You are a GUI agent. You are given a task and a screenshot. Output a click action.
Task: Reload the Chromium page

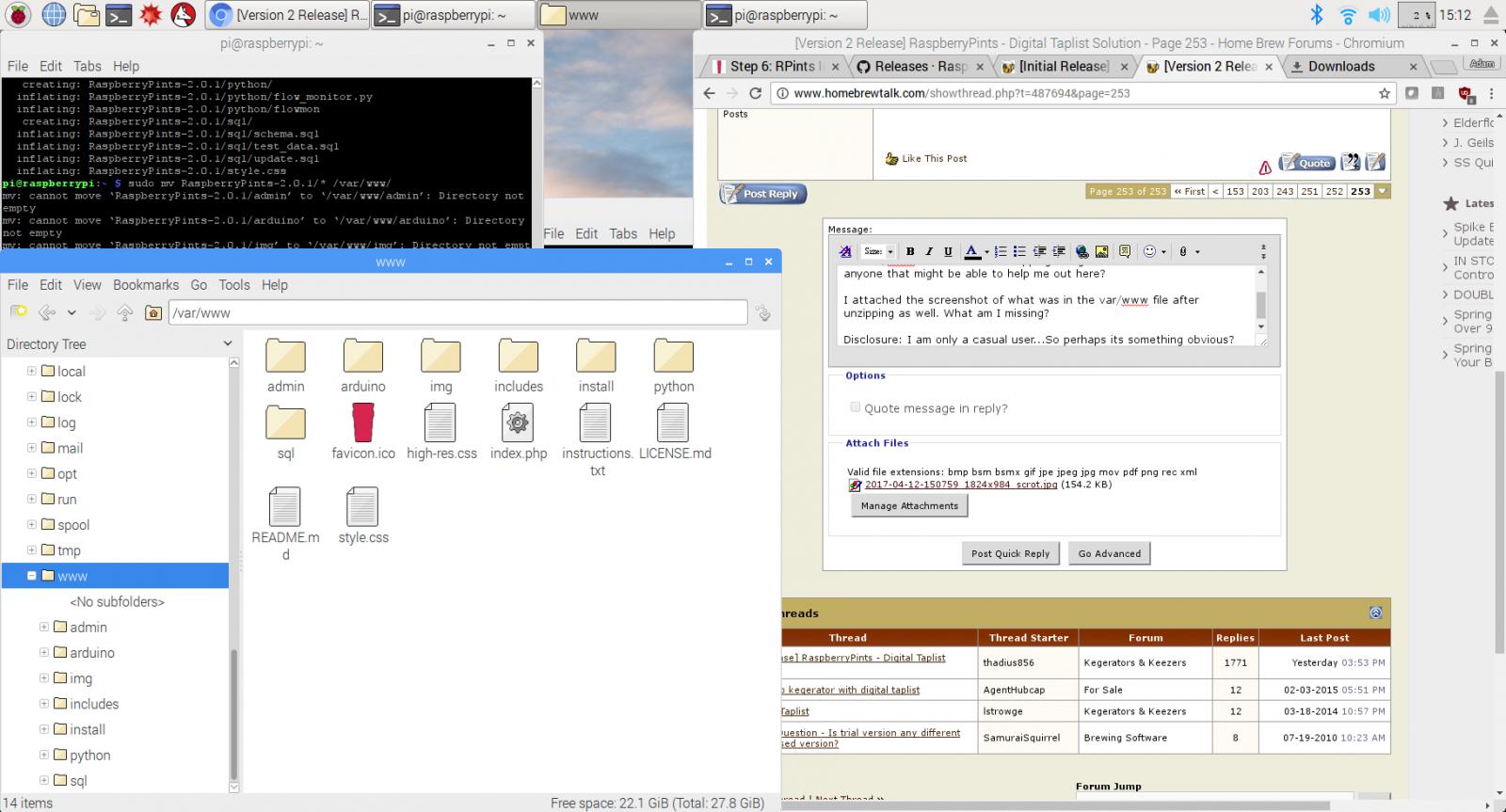pos(755,93)
